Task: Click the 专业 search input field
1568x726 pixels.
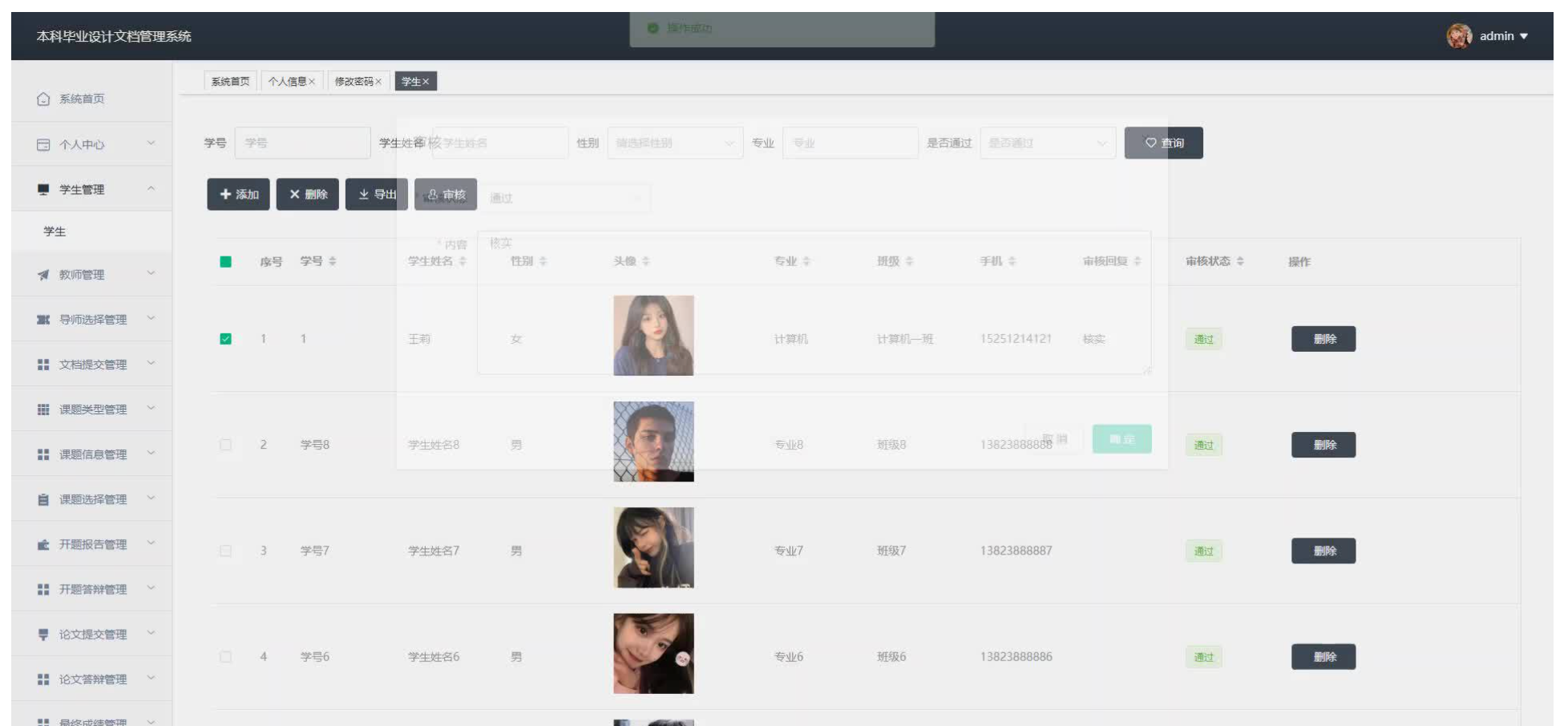Action: tap(850, 143)
